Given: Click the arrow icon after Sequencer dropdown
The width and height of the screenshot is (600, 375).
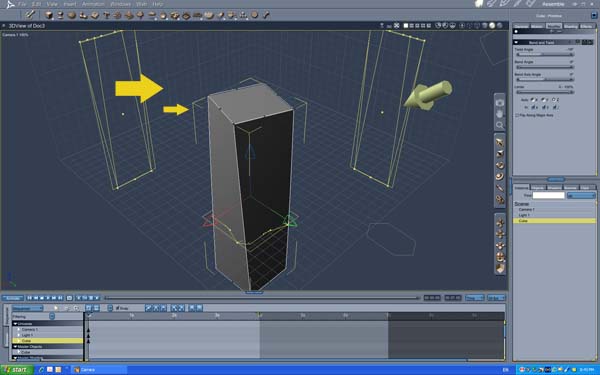Looking at the screenshot, I should pyautogui.click(x=56, y=308).
